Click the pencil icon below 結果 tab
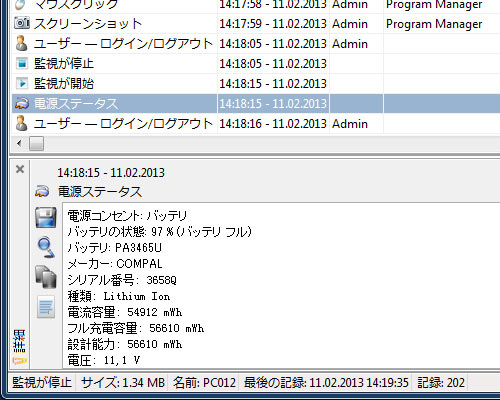Screen dimensions: 500x400 pyautogui.click(x=20, y=361)
